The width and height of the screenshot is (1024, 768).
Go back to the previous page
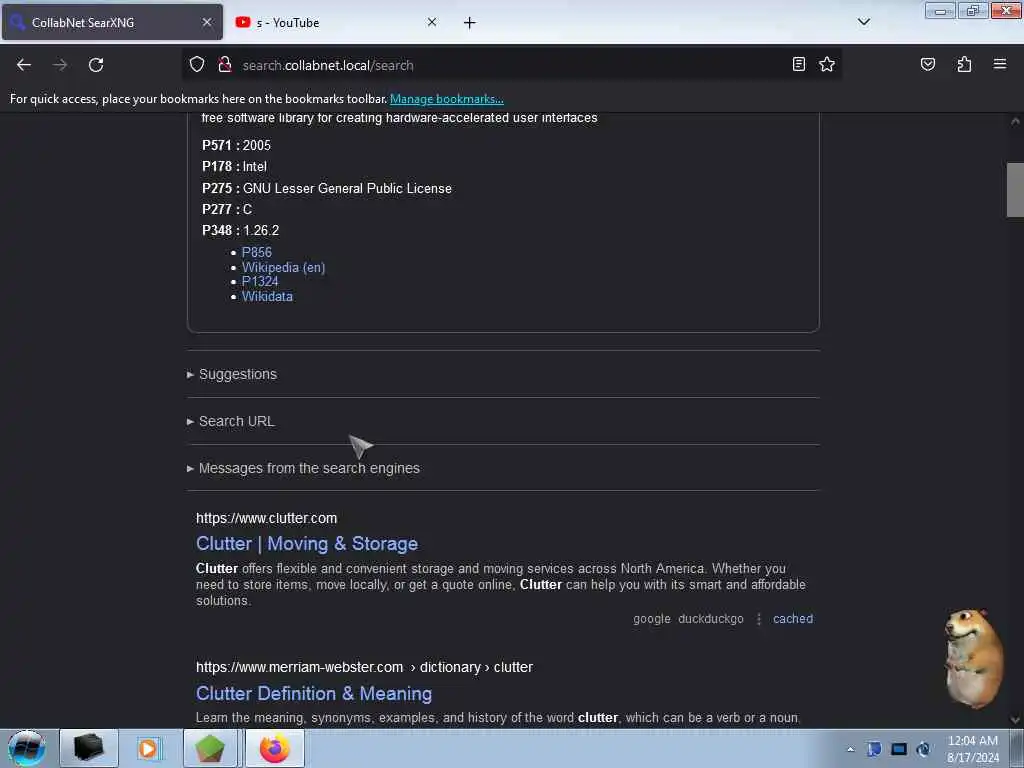tap(24, 65)
